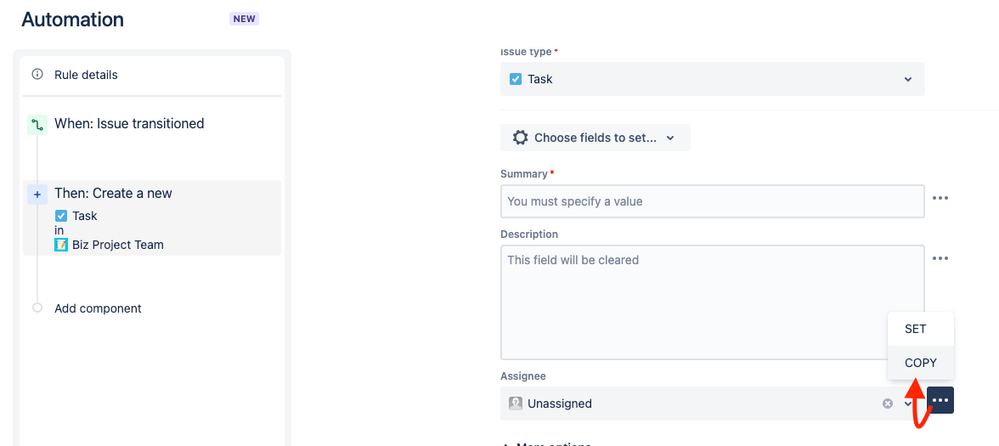
Task: Clear the Unassigned assignee value
Action: pos(887,404)
